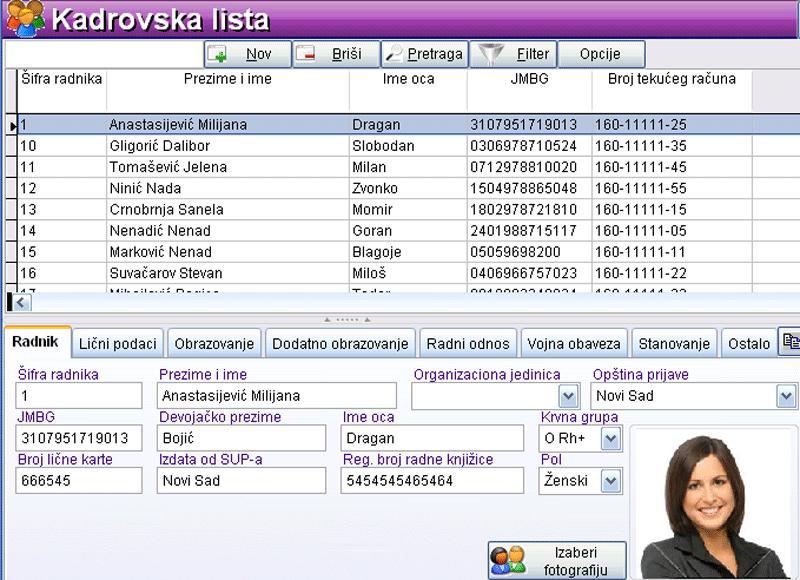Click into the Devojačko prezime field

[241, 438]
